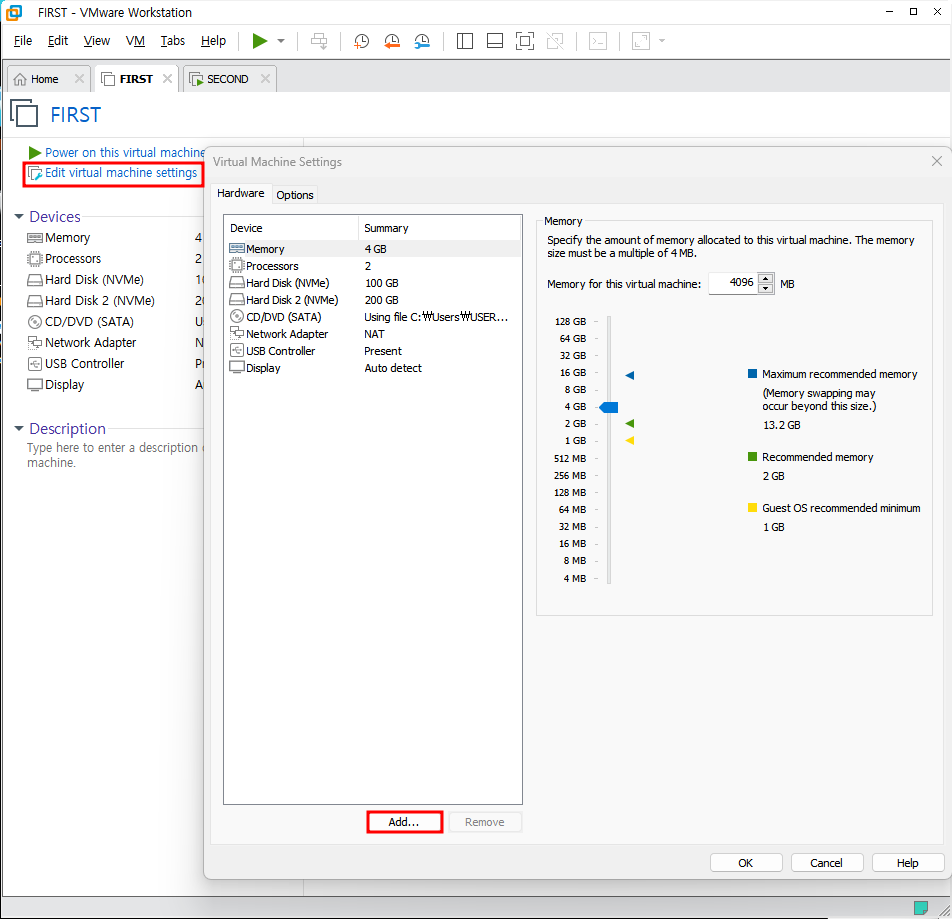The width and height of the screenshot is (952, 919).
Task: Click the description text field
Action: 115,455
